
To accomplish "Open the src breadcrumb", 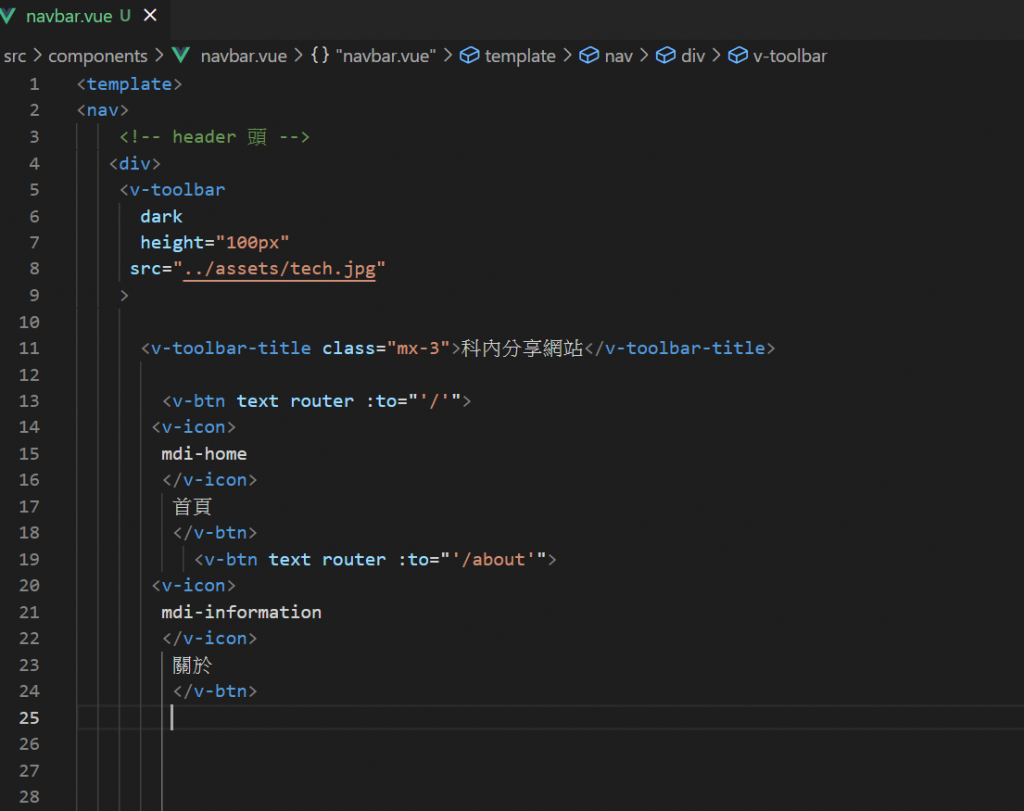I will pos(14,56).
